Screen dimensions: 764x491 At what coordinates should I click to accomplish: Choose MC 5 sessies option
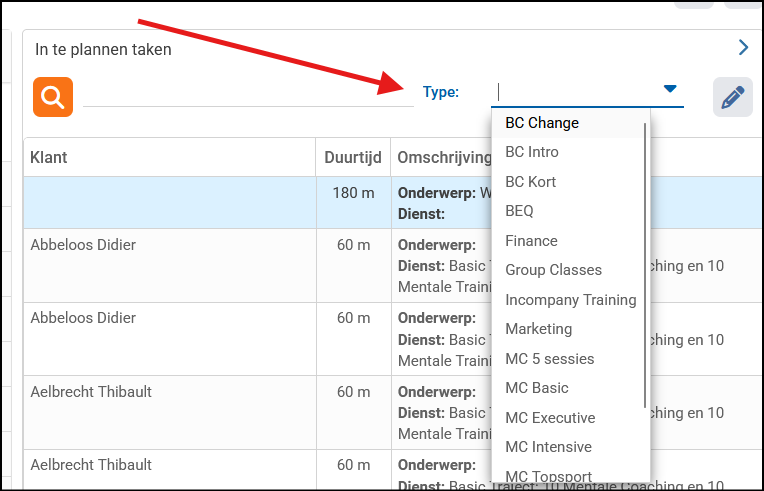(549, 359)
